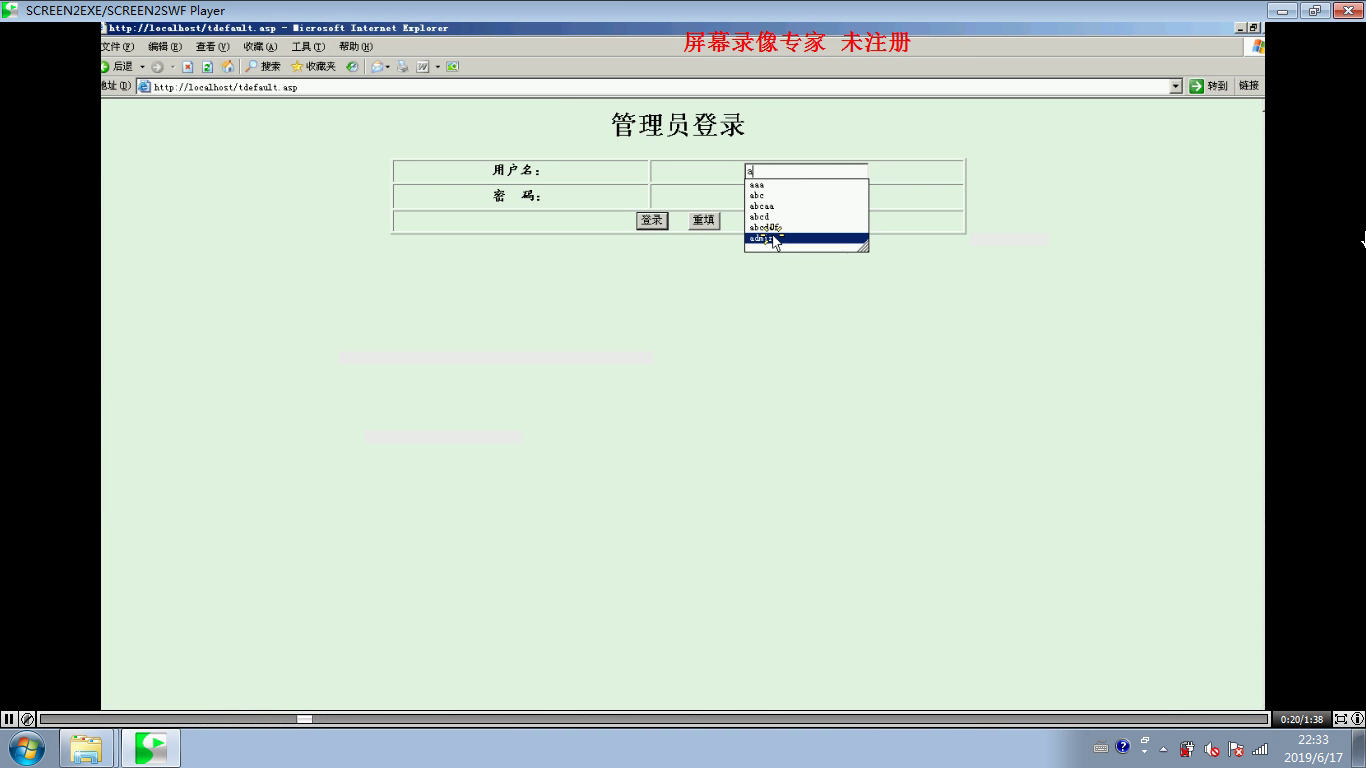Image resolution: width=1366 pixels, height=768 pixels.
Task: Open the Back history dropdown arrow
Action: click(142, 67)
